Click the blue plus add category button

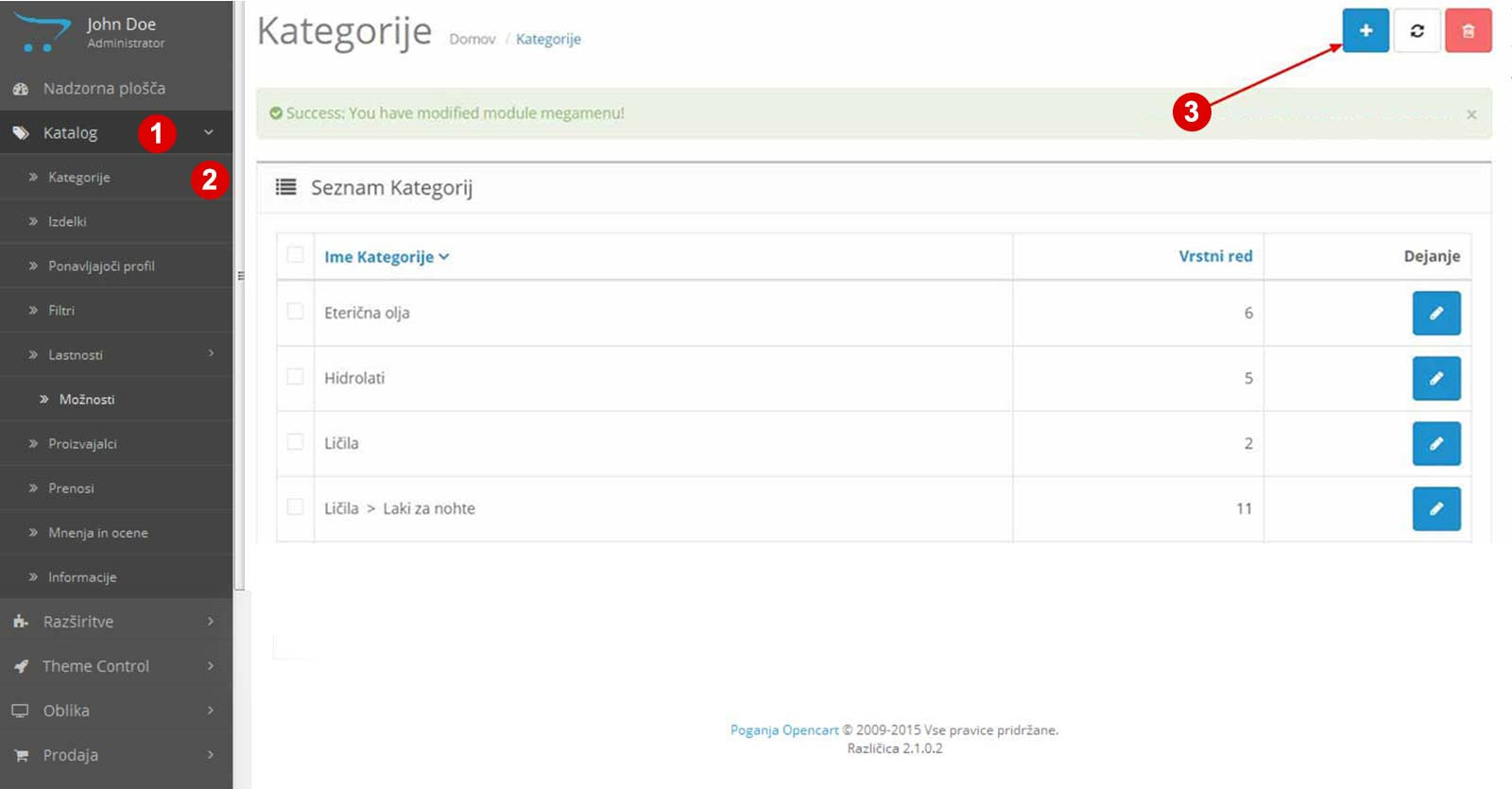(1366, 31)
